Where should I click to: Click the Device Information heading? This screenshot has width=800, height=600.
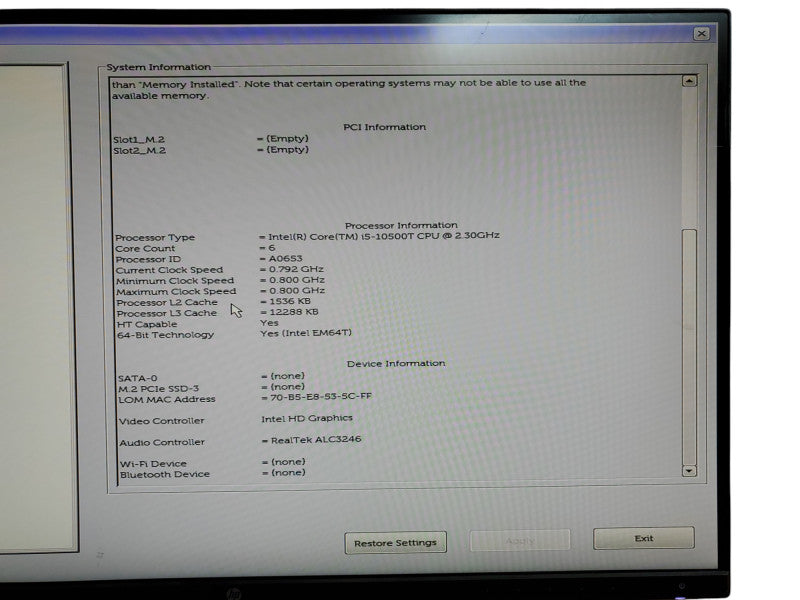pyautogui.click(x=396, y=363)
